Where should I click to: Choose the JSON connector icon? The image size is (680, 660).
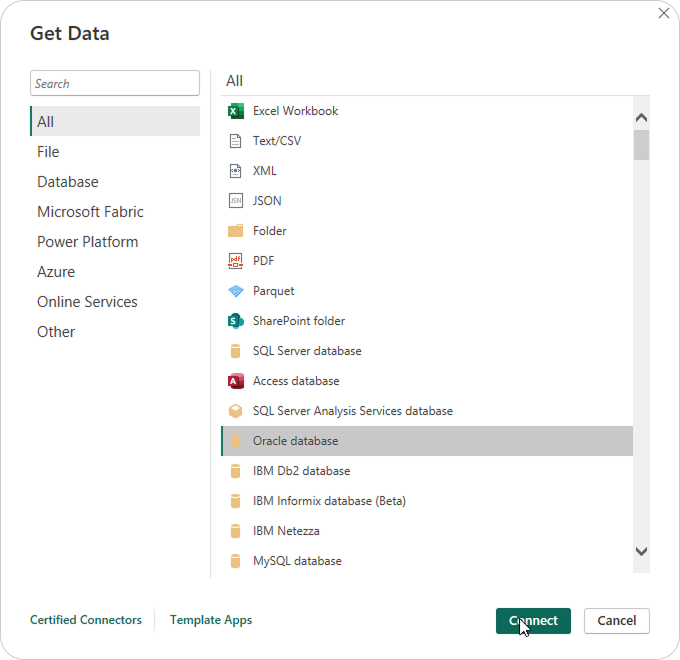point(236,201)
